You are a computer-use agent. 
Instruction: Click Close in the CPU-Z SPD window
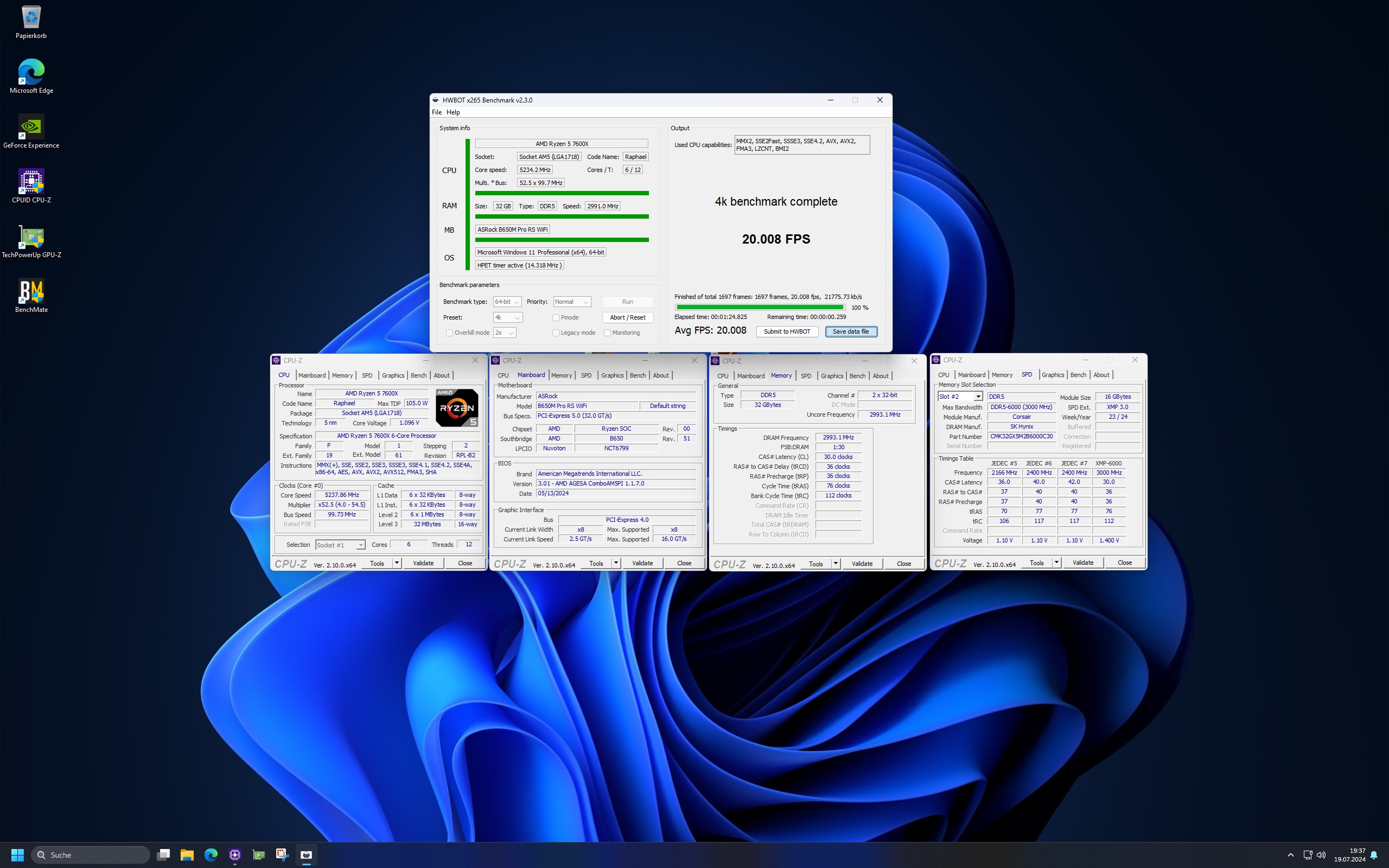point(1124,563)
